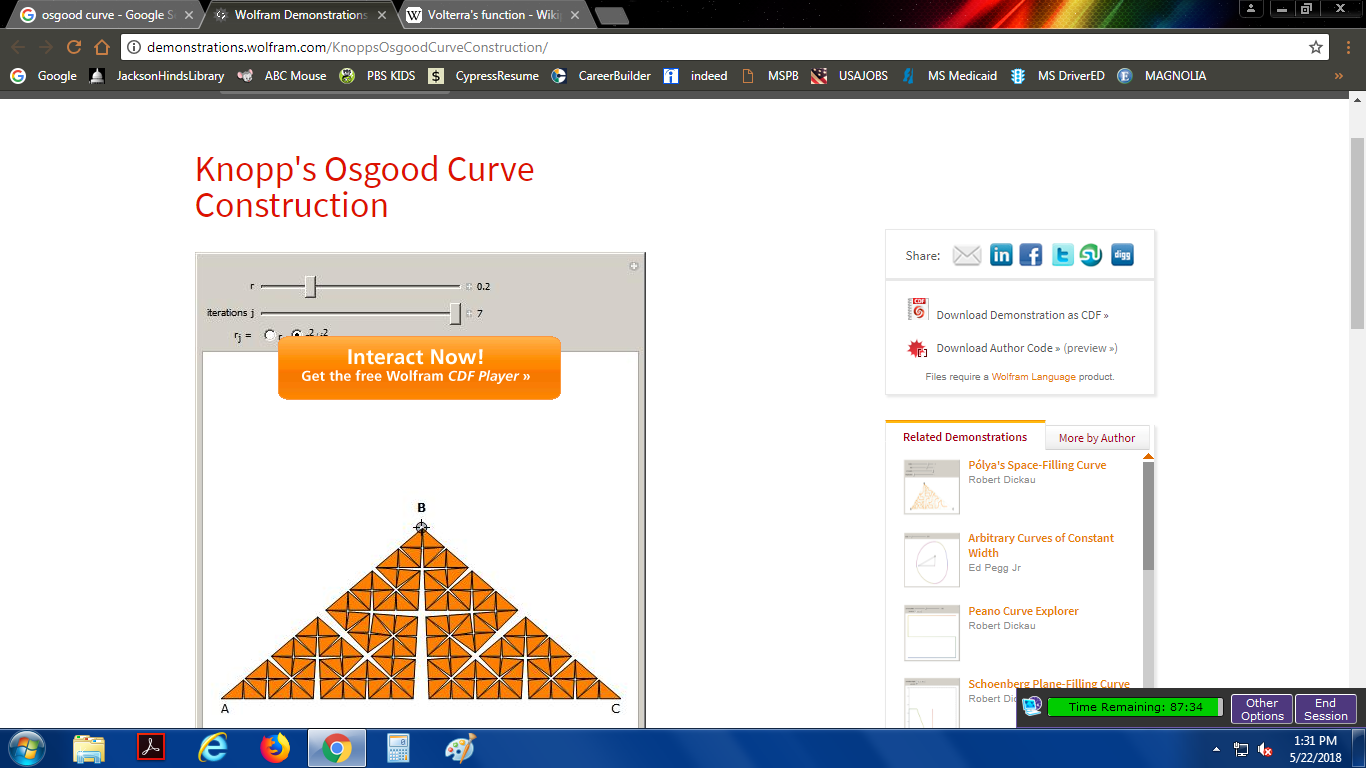Screen dimensions: 1366x768
Task: Open the Calculator taskbar icon
Action: click(399, 748)
